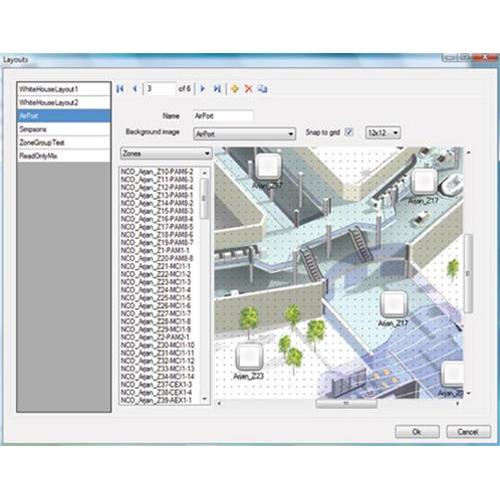Click the Cancel button

click(x=468, y=432)
